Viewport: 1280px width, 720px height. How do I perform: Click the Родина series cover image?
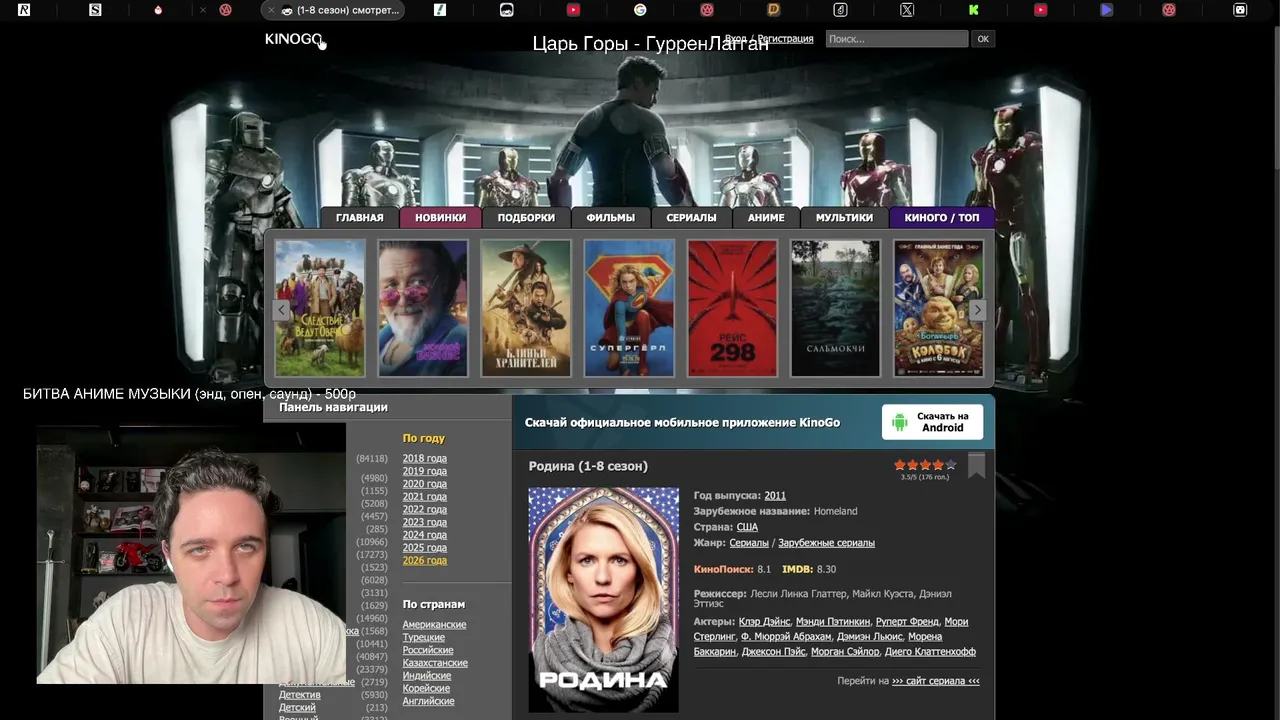pos(603,600)
